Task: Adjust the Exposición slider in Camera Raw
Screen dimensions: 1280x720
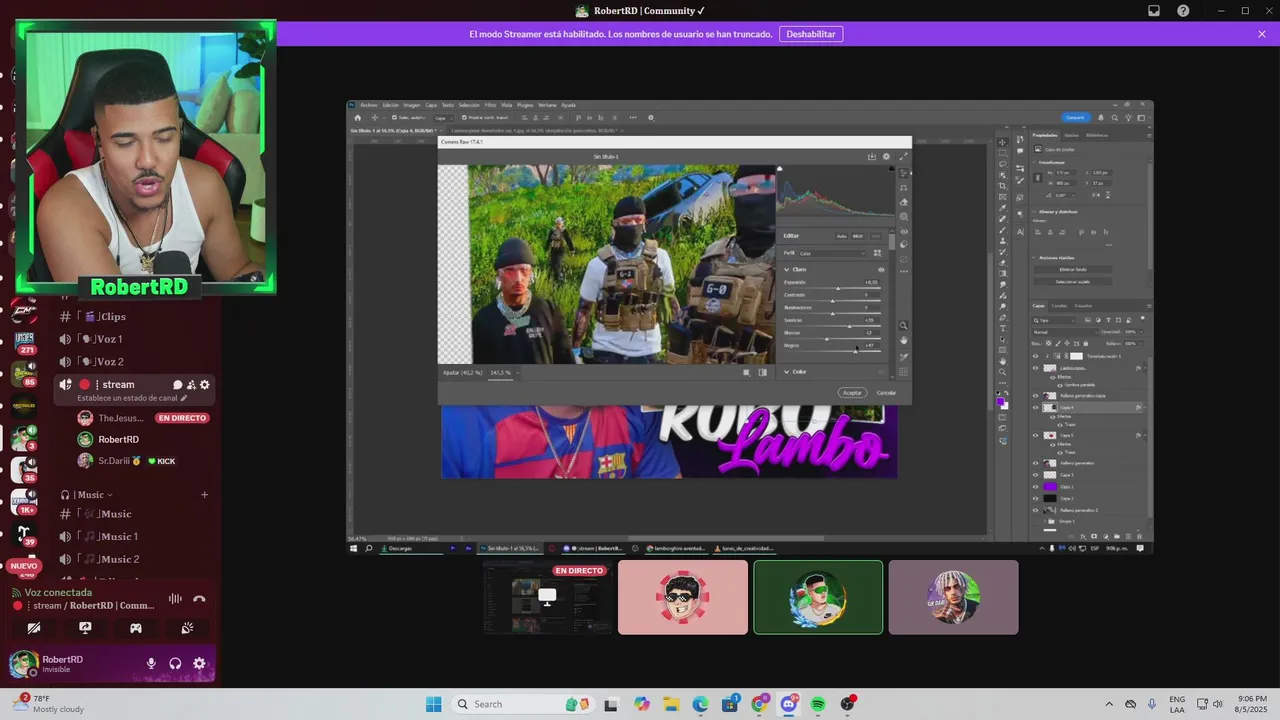Action: [837, 287]
